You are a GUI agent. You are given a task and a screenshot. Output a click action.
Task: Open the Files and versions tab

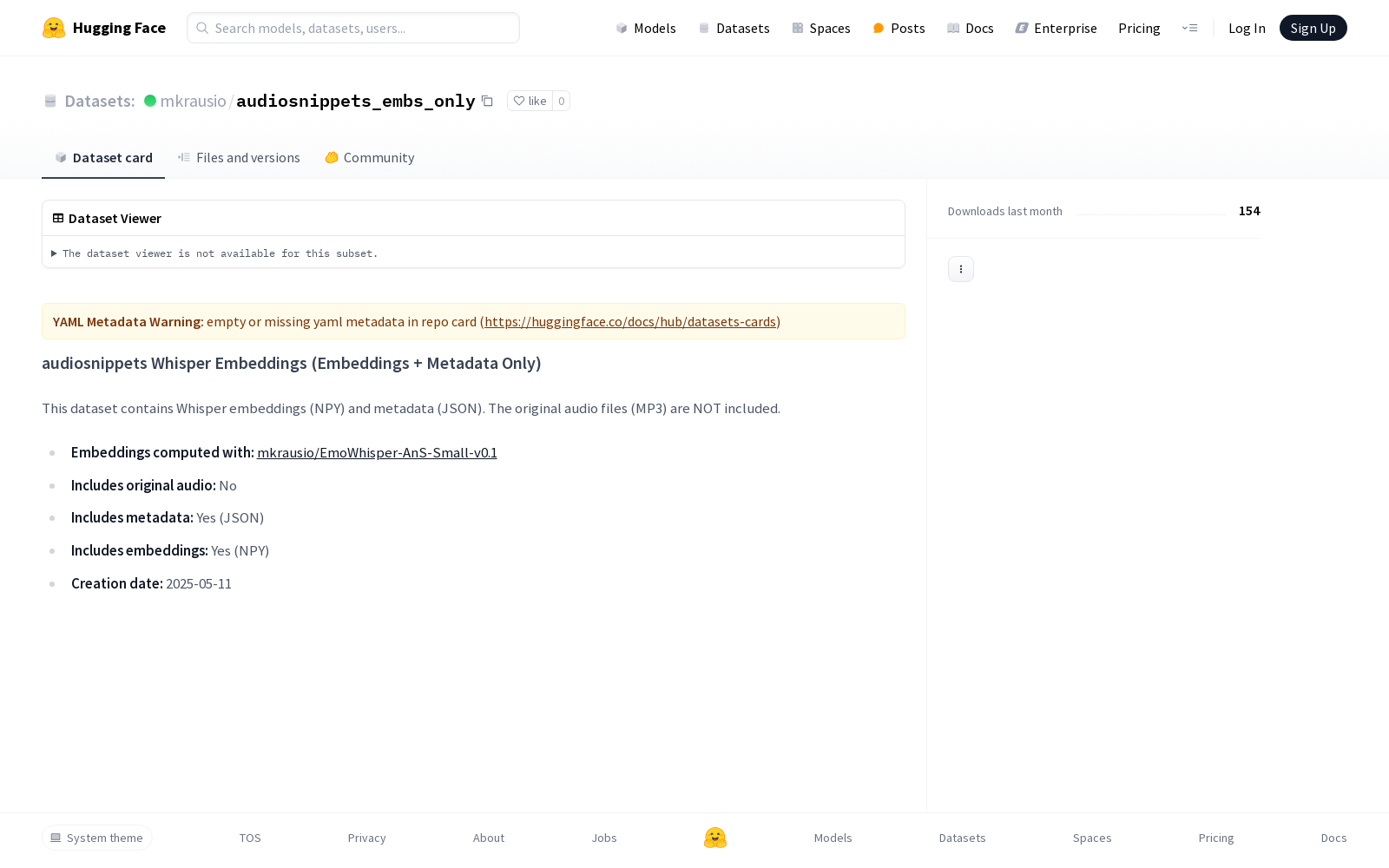pyautogui.click(x=239, y=157)
